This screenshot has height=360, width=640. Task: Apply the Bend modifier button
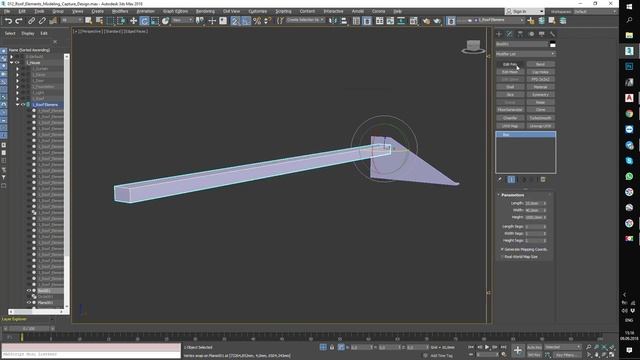click(540, 64)
